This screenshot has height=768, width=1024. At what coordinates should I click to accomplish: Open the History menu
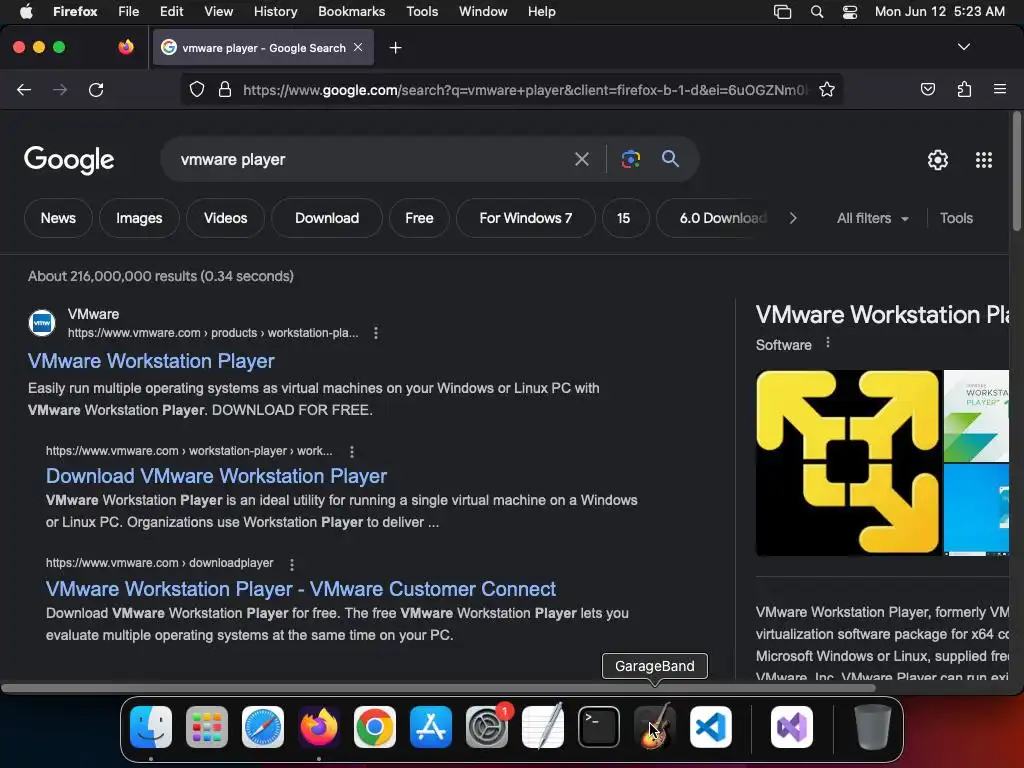[x=275, y=12]
